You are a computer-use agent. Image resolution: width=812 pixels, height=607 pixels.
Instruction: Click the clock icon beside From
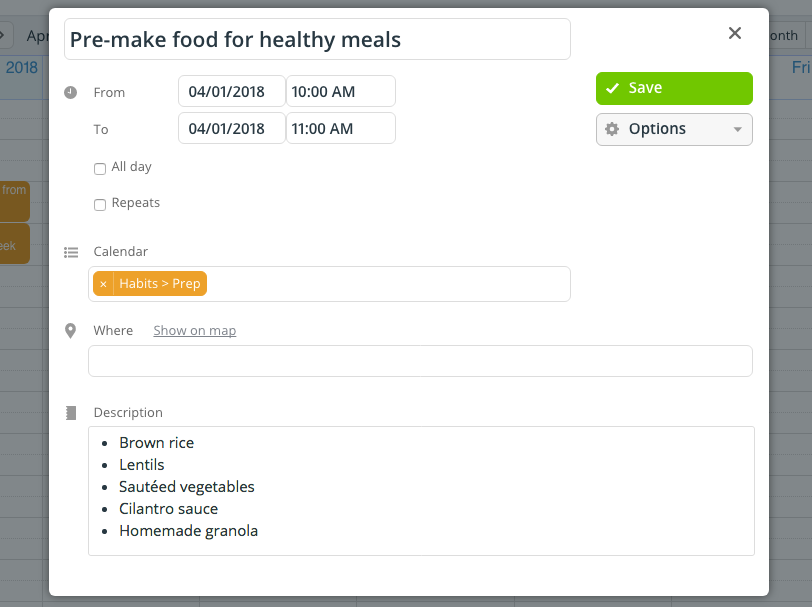tap(70, 92)
